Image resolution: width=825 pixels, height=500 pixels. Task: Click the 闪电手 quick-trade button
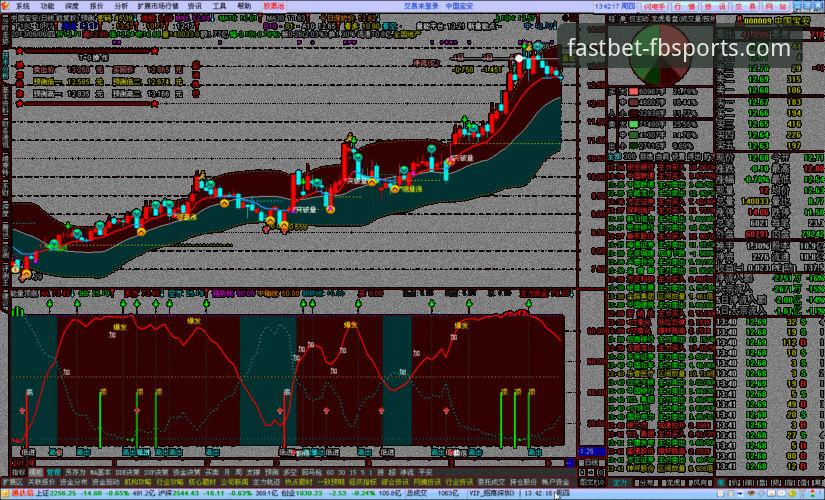pyautogui.click(x=654, y=6)
